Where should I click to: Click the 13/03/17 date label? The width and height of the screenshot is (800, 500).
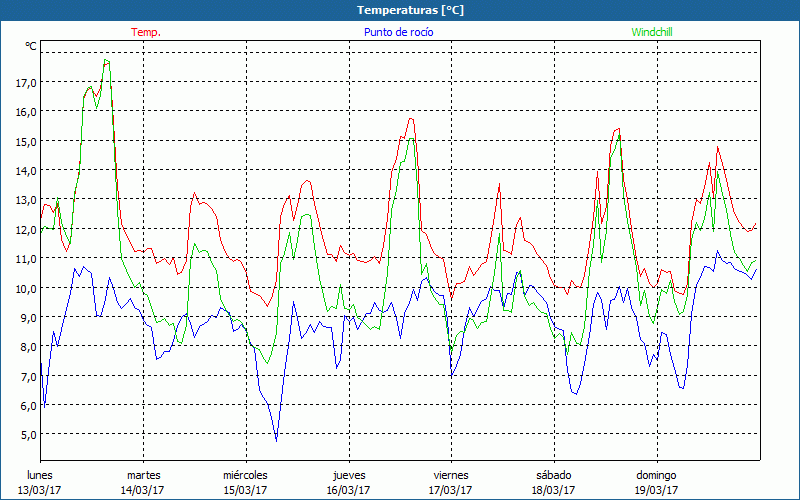[40, 490]
